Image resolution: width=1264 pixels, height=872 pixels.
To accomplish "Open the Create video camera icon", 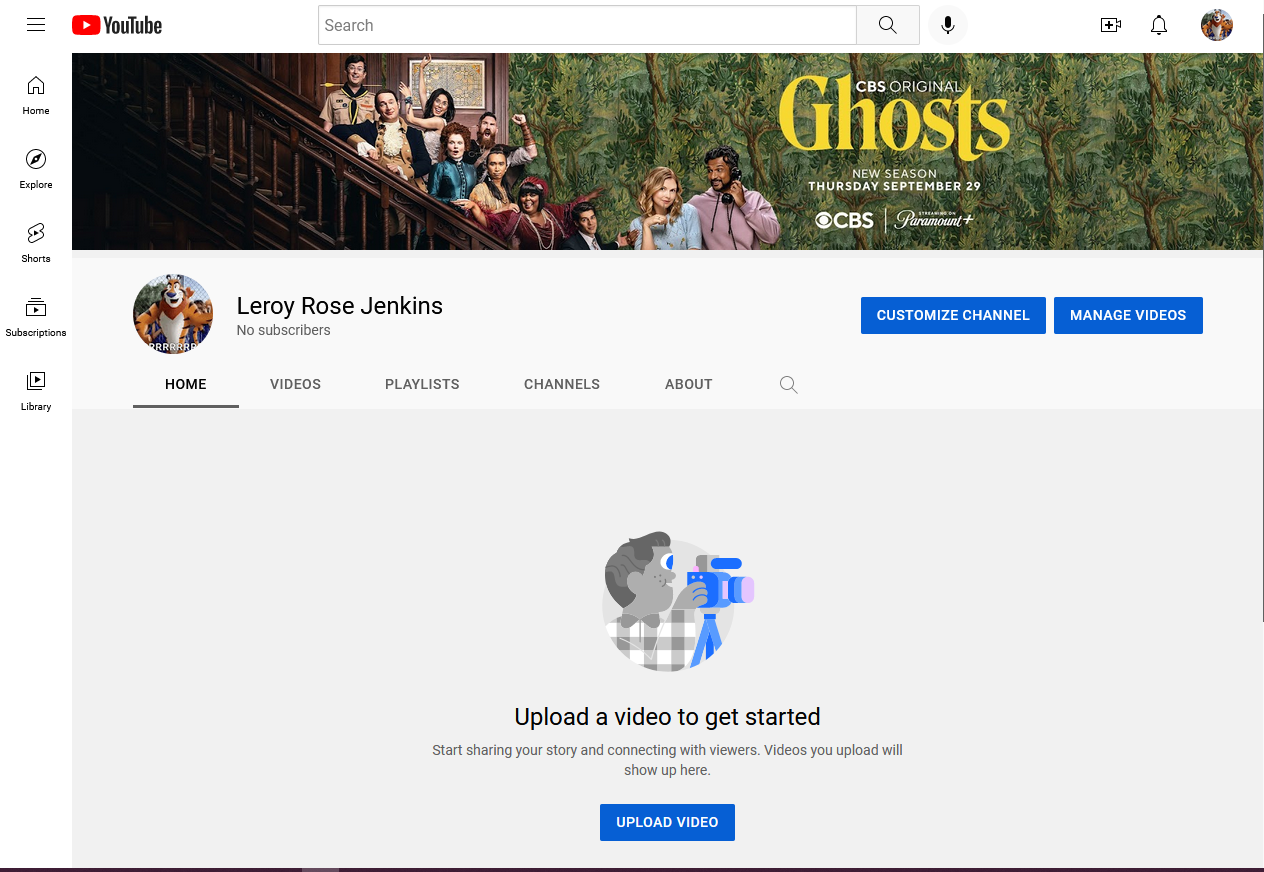I will (1110, 25).
